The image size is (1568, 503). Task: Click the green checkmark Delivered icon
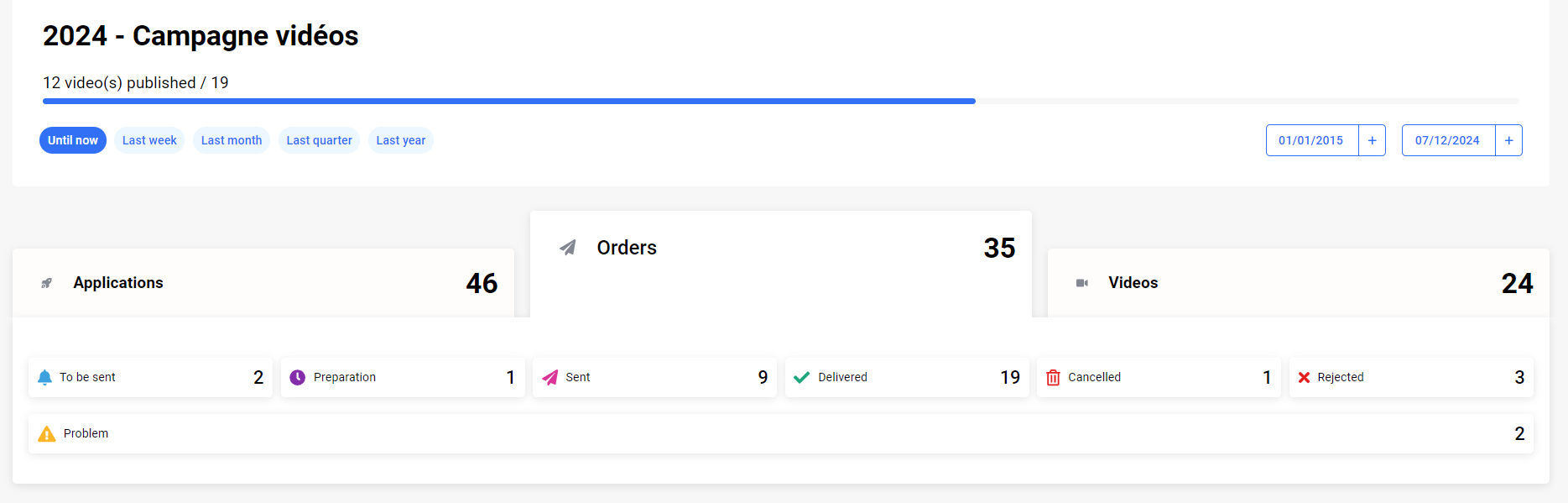click(801, 378)
